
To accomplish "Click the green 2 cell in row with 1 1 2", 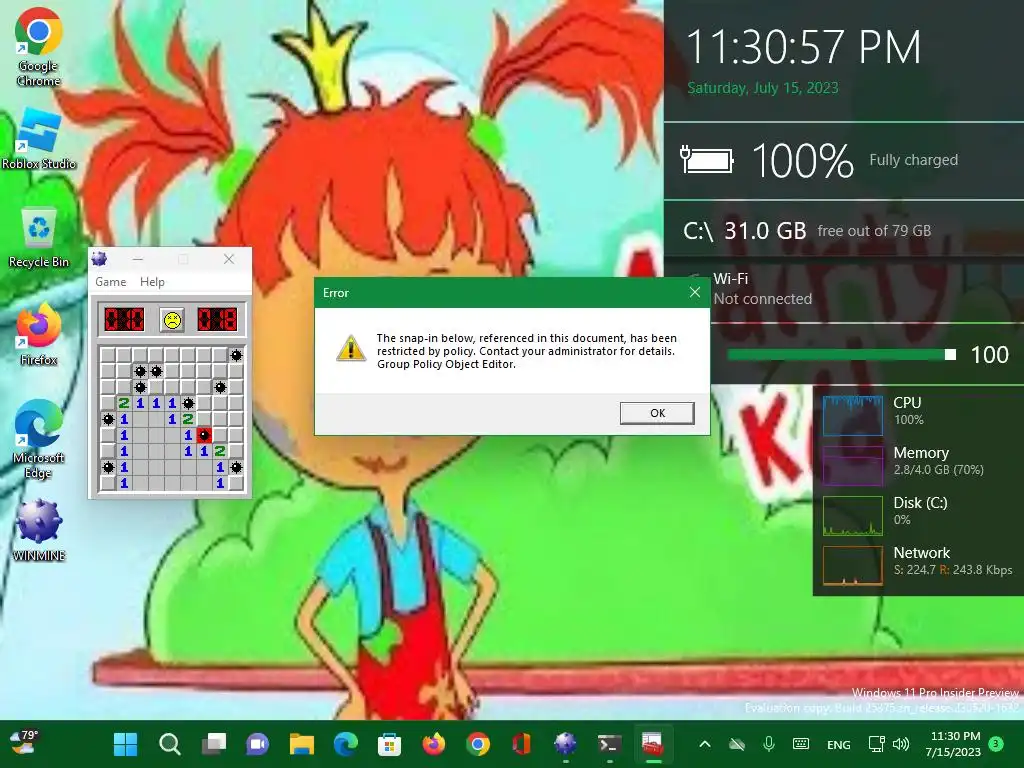I will point(220,451).
